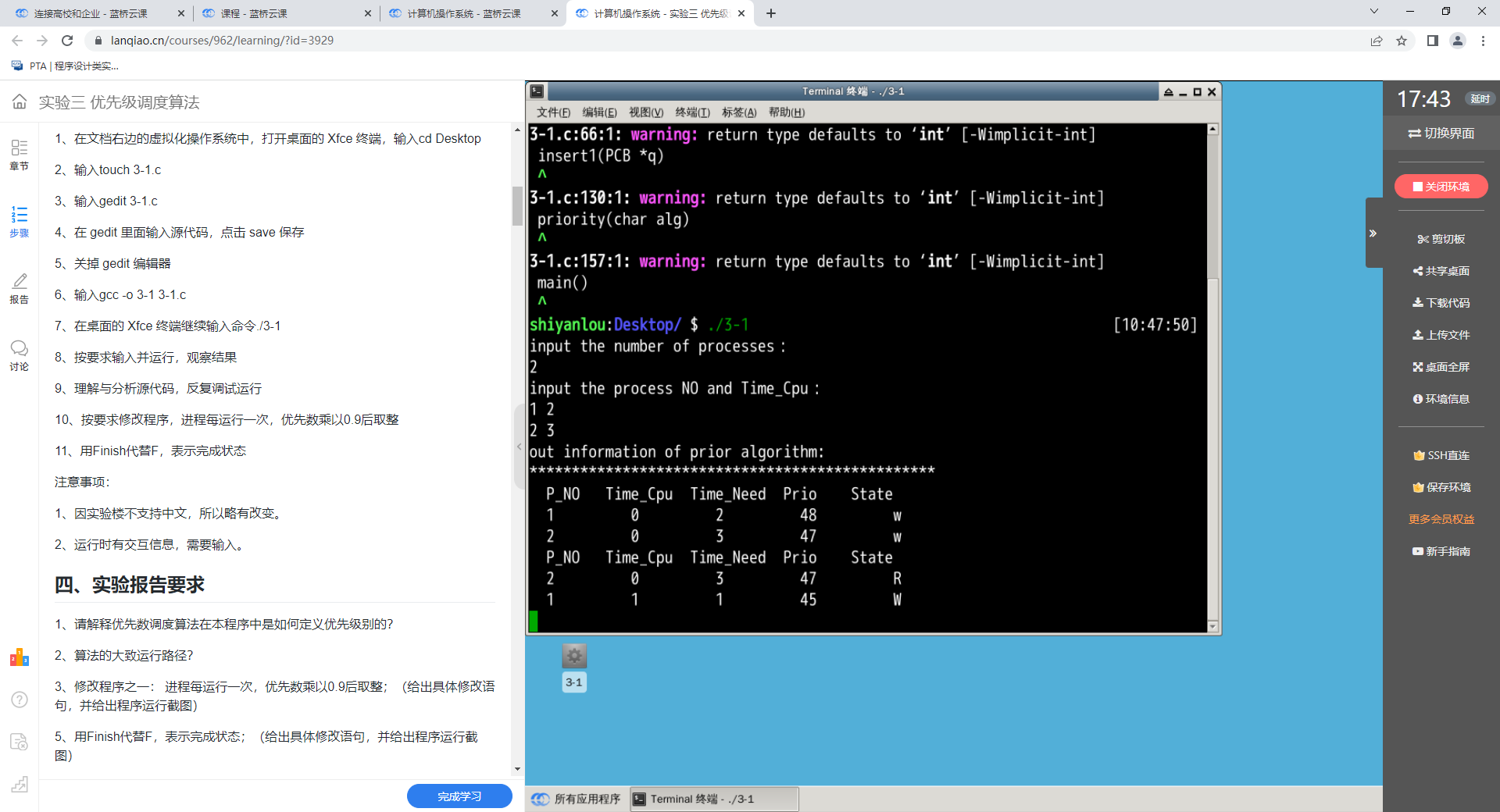Click the 完成学习 finish learning button
This screenshot has height=812, width=1500.
point(459,796)
